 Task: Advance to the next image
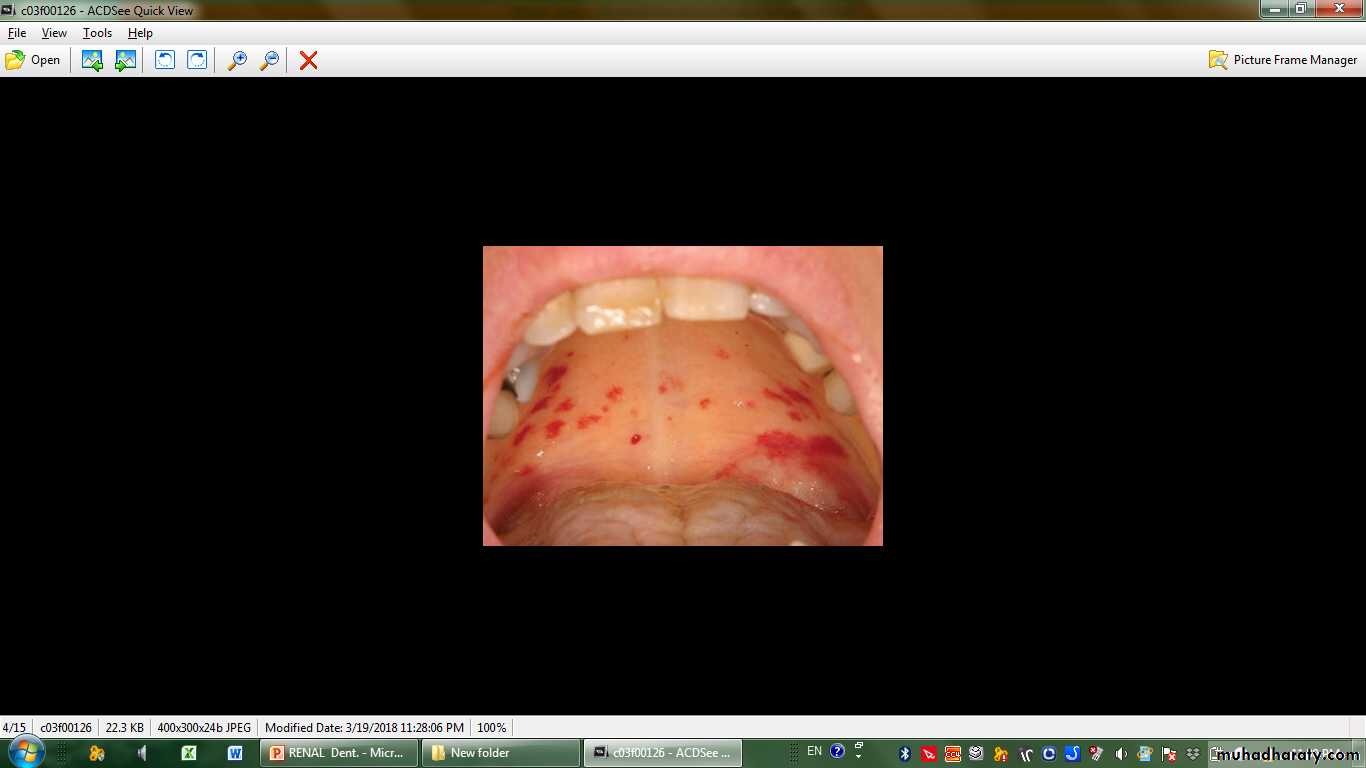125,60
